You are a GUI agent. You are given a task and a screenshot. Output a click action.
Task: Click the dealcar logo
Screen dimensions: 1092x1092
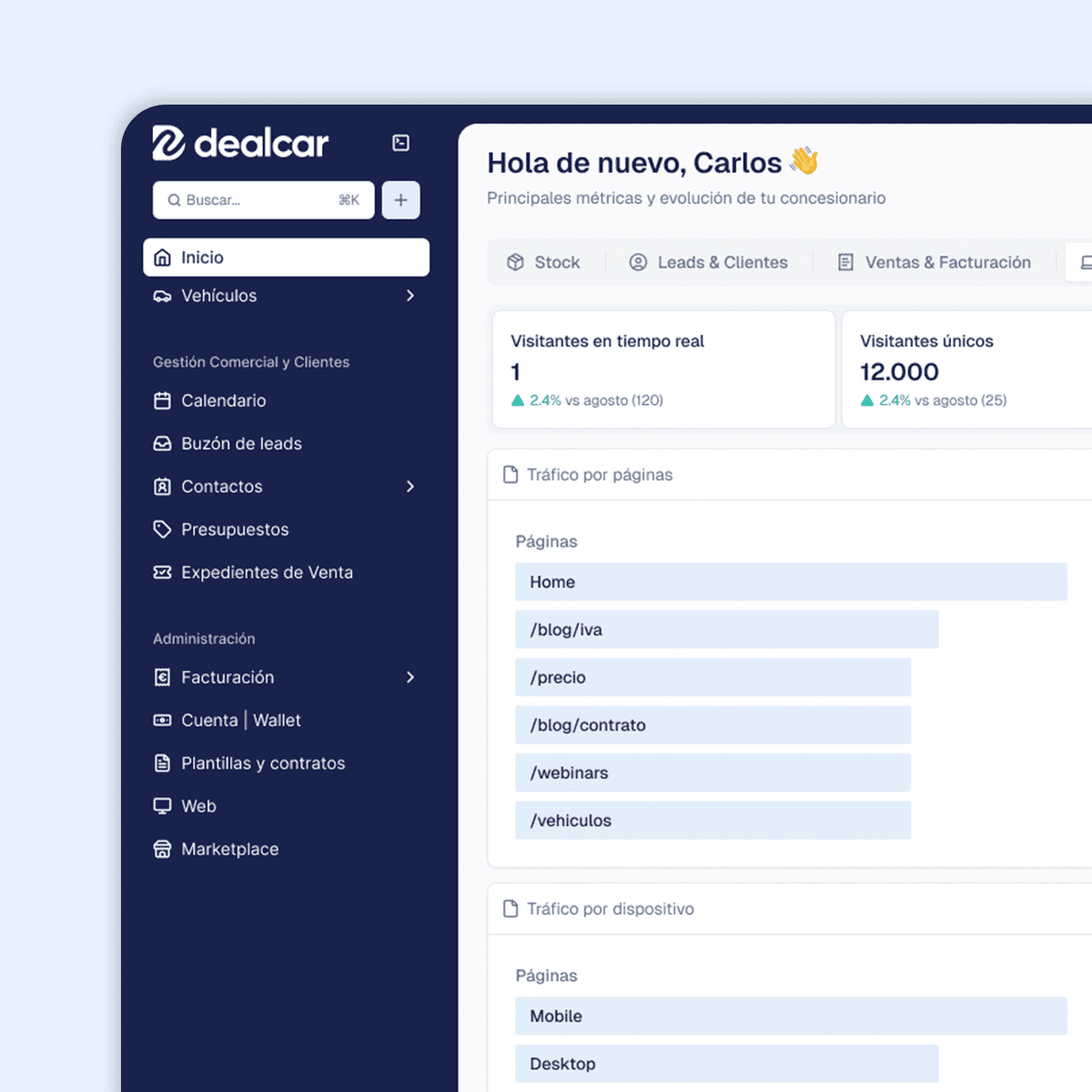pos(240,143)
